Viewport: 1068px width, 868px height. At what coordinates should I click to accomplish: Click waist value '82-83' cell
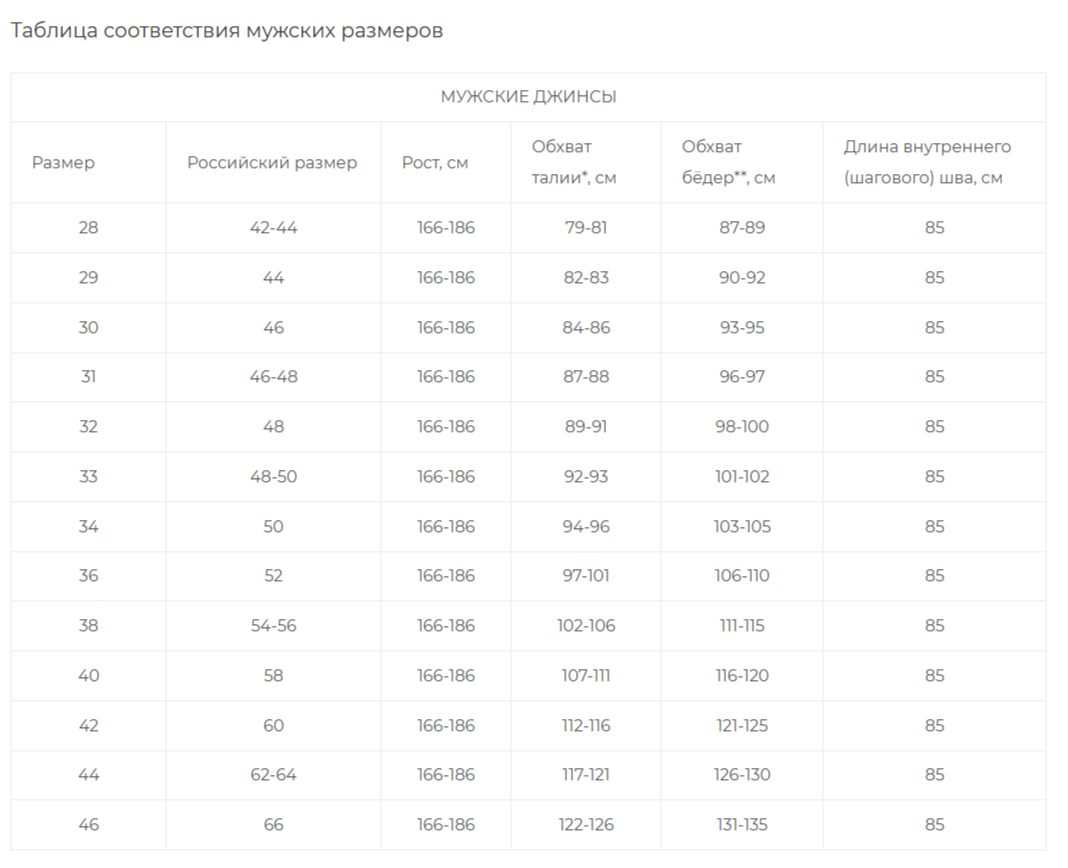coord(585,277)
